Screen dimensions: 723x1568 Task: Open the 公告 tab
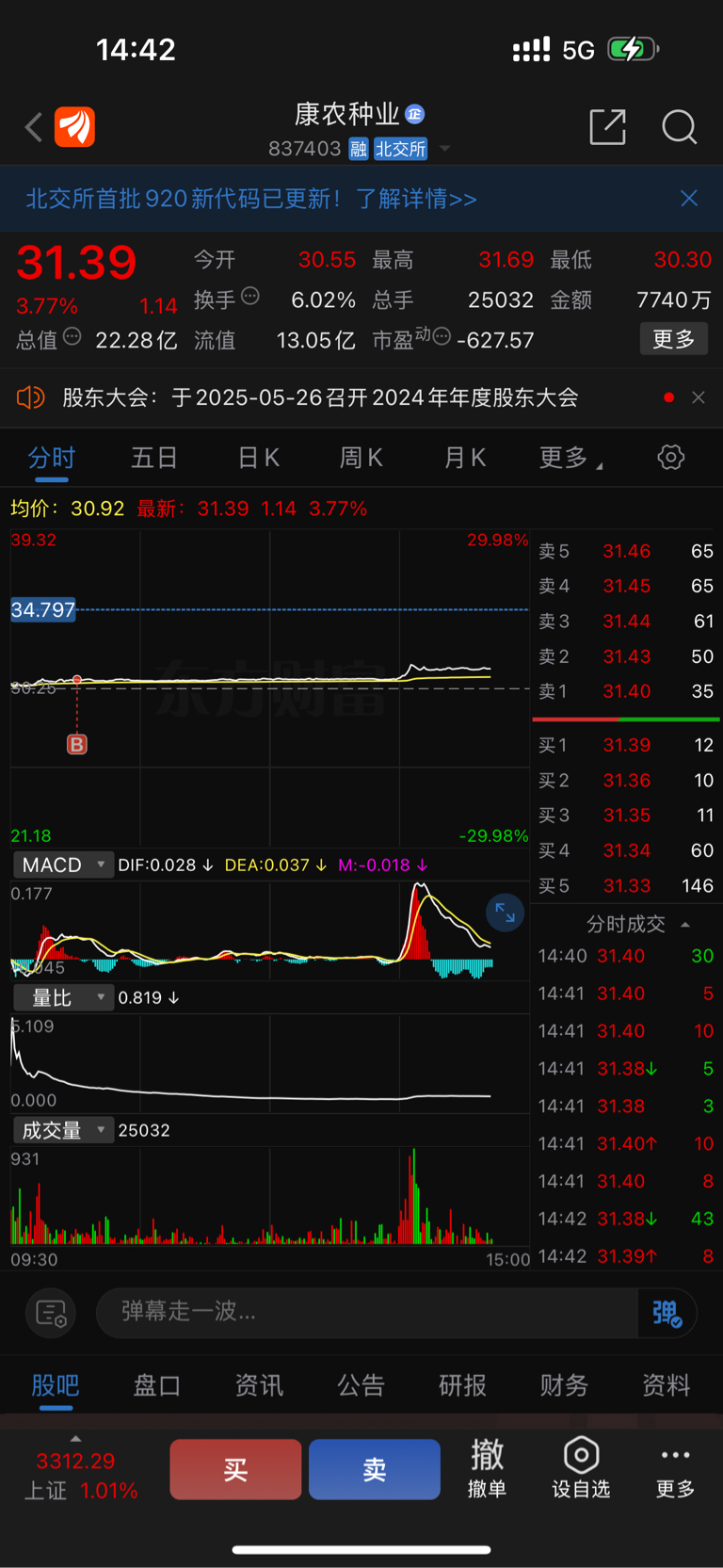[361, 1385]
